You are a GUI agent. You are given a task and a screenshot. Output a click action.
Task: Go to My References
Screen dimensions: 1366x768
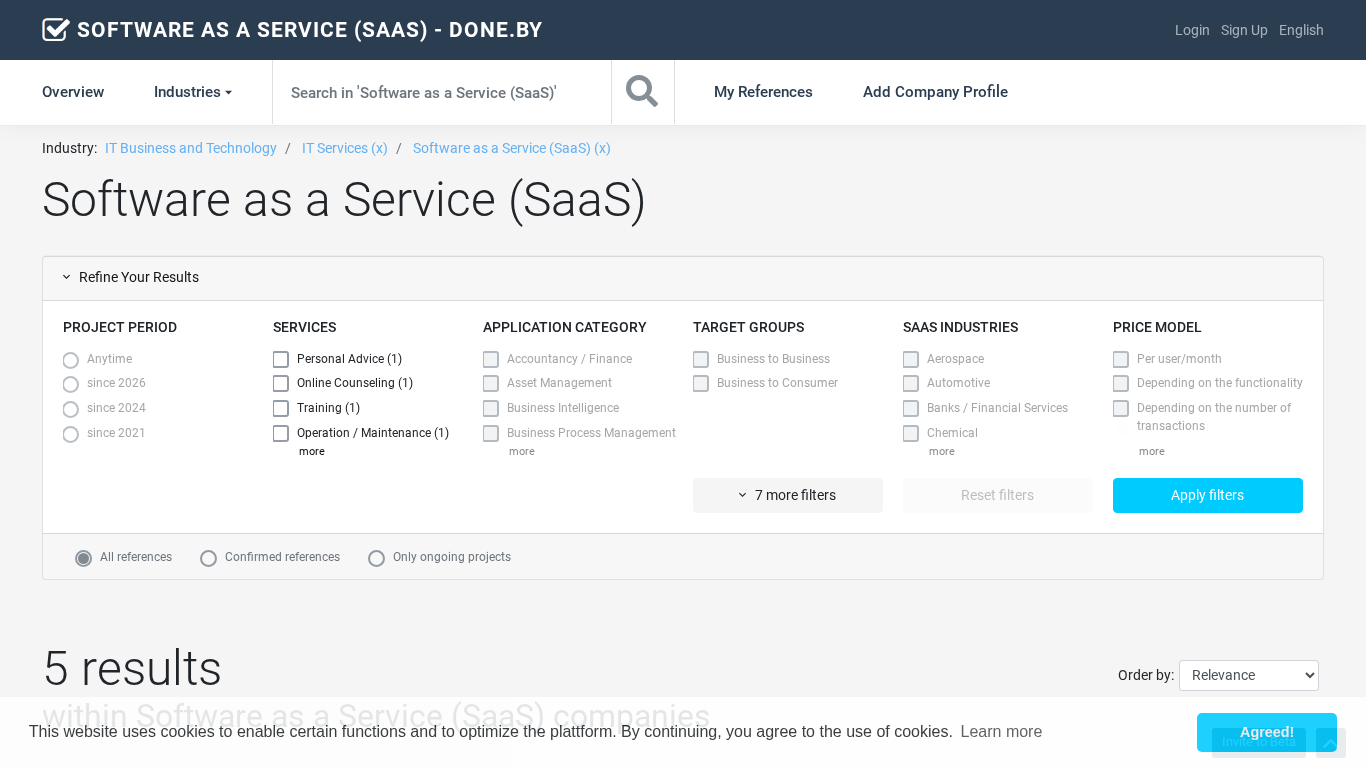[x=763, y=92]
